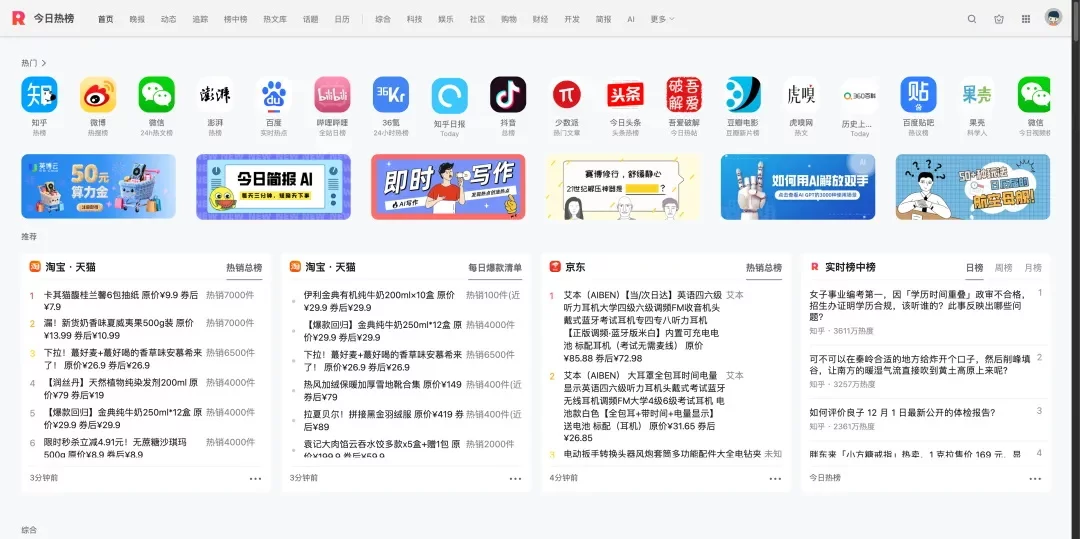
Task: Select the 日榜 tab
Action: (x=974, y=268)
